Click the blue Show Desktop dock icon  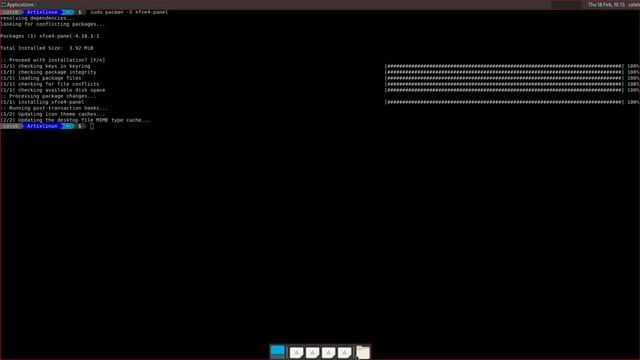[278, 352]
